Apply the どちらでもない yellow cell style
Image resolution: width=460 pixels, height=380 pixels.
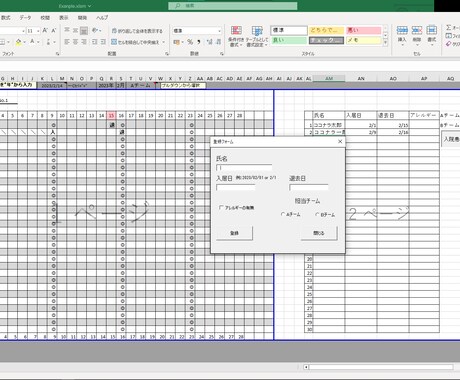tap(326, 30)
